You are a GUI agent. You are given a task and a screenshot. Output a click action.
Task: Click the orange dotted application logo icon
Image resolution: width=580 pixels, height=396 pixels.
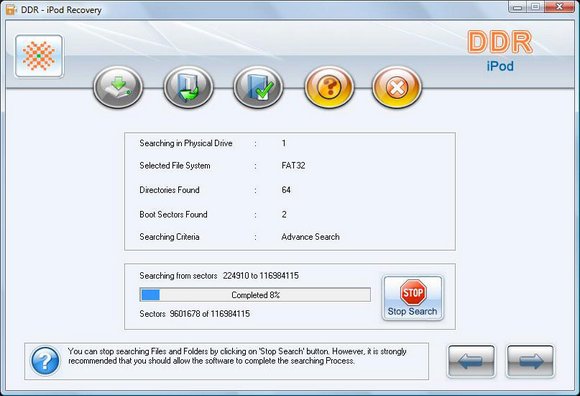click(39, 56)
